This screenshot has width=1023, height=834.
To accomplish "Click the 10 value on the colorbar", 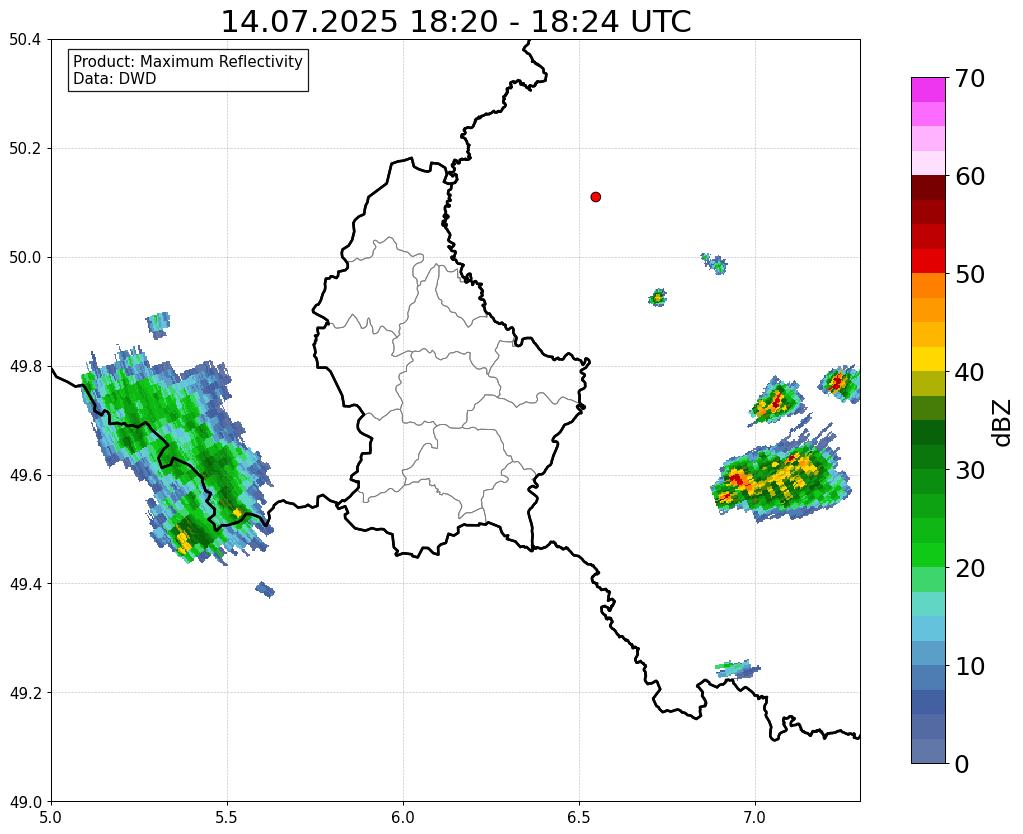I will [969, 666].
